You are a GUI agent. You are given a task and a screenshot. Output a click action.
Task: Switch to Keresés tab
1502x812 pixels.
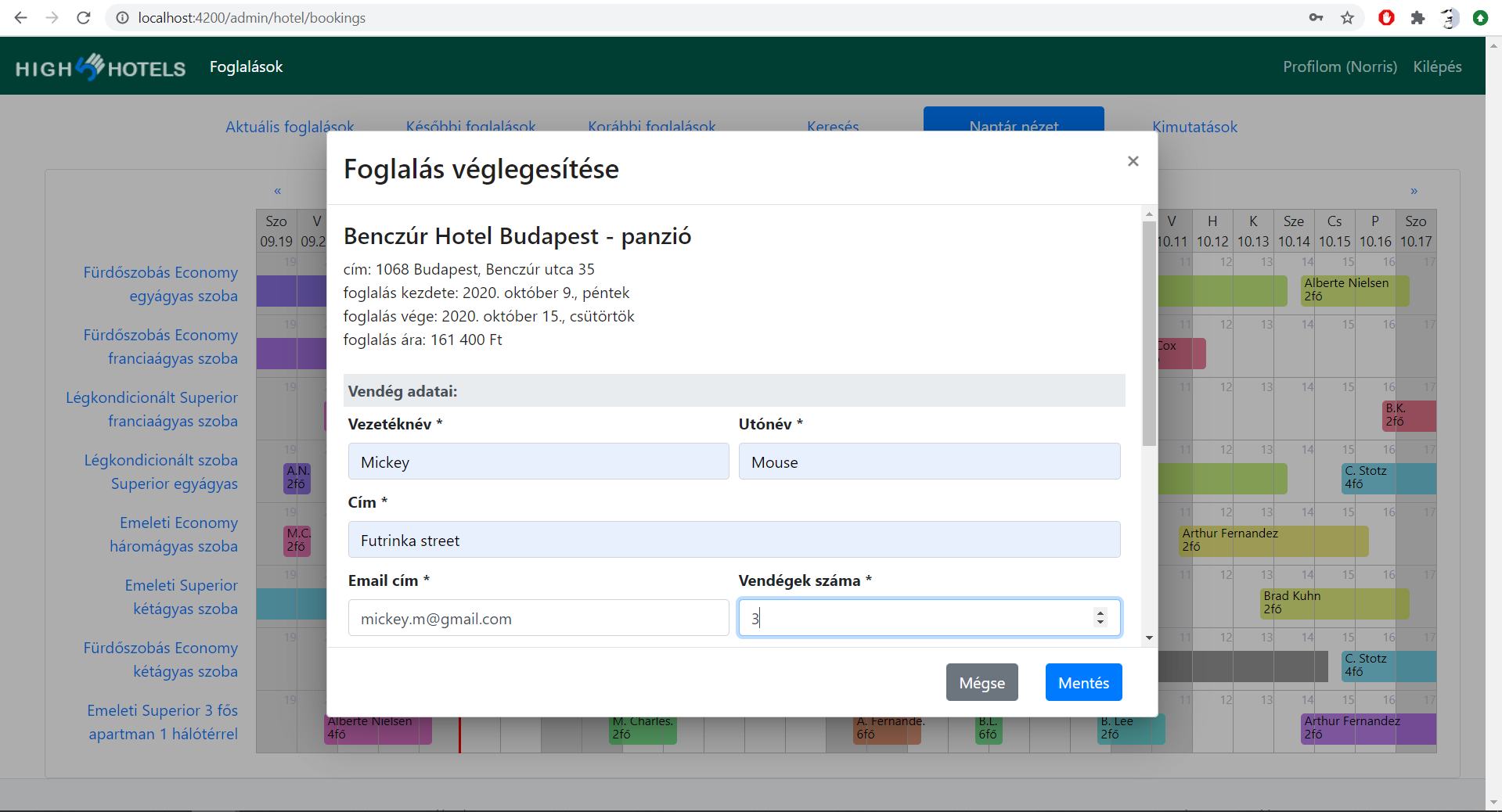click(833, 126)
